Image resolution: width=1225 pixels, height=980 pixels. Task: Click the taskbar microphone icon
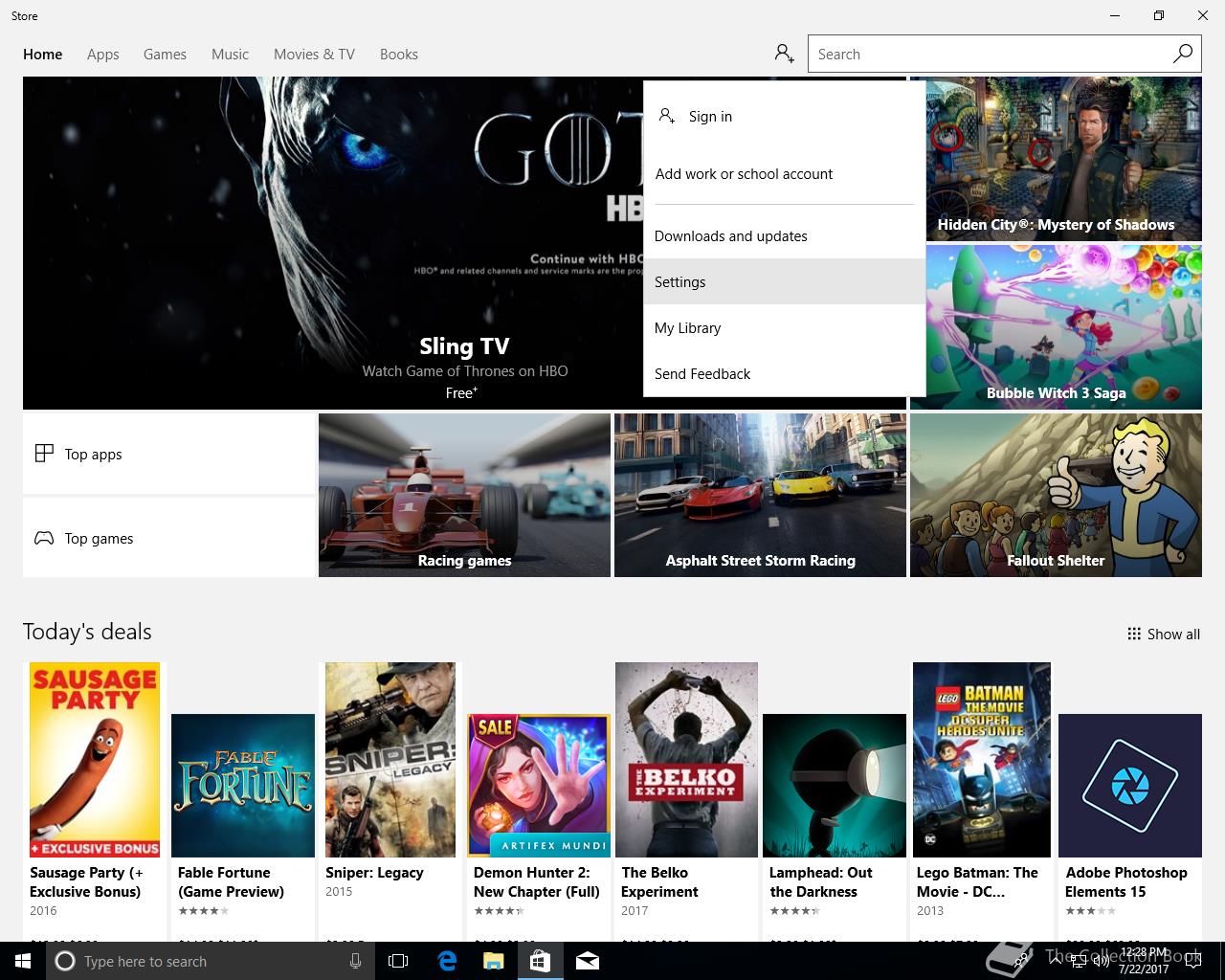[356, 961]
